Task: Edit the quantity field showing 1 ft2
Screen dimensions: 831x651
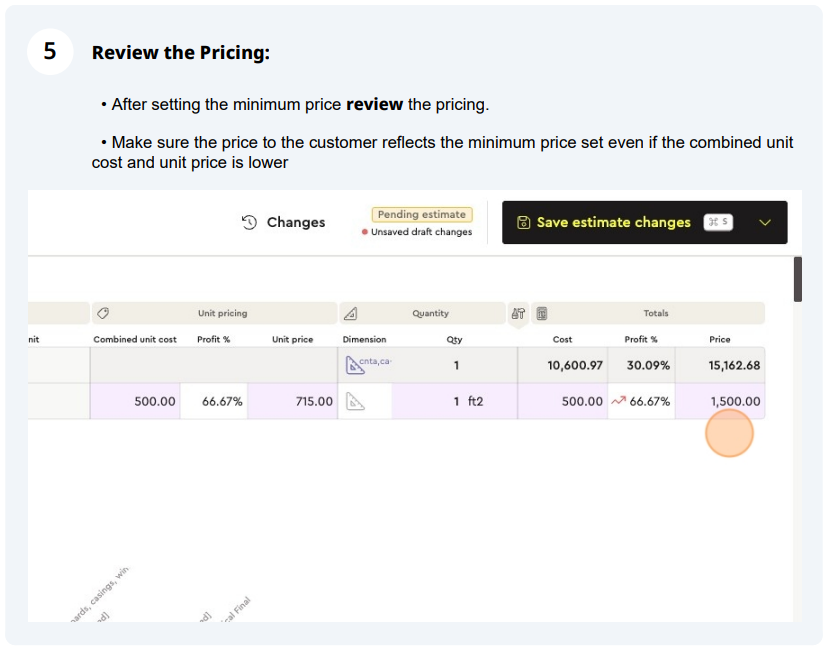Action: click(x=455, y=401)
